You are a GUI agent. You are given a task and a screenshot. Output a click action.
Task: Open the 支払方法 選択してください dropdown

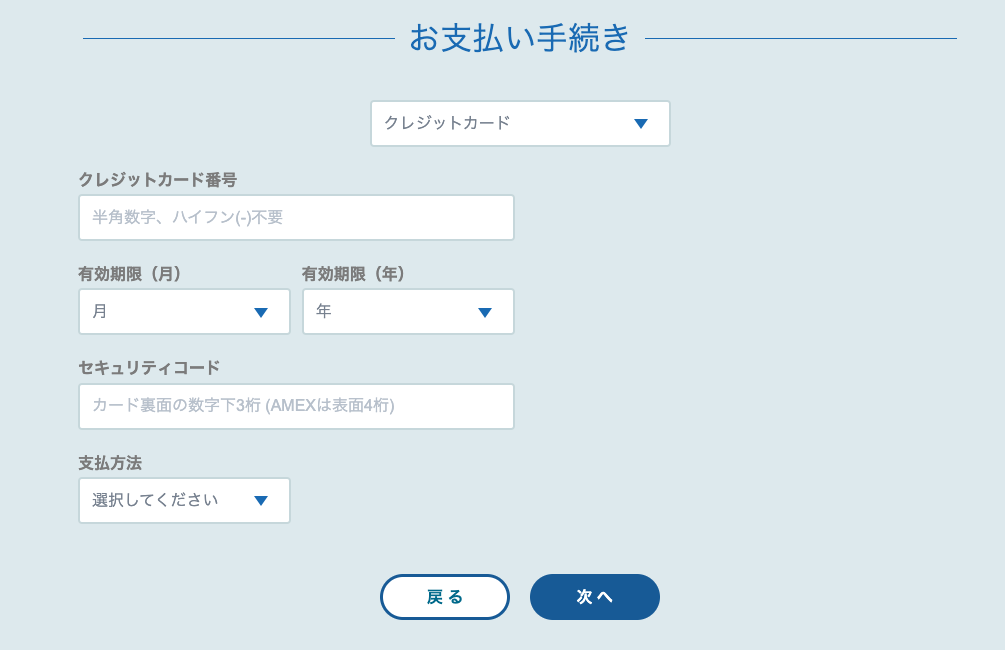click(x=184, y=501)
